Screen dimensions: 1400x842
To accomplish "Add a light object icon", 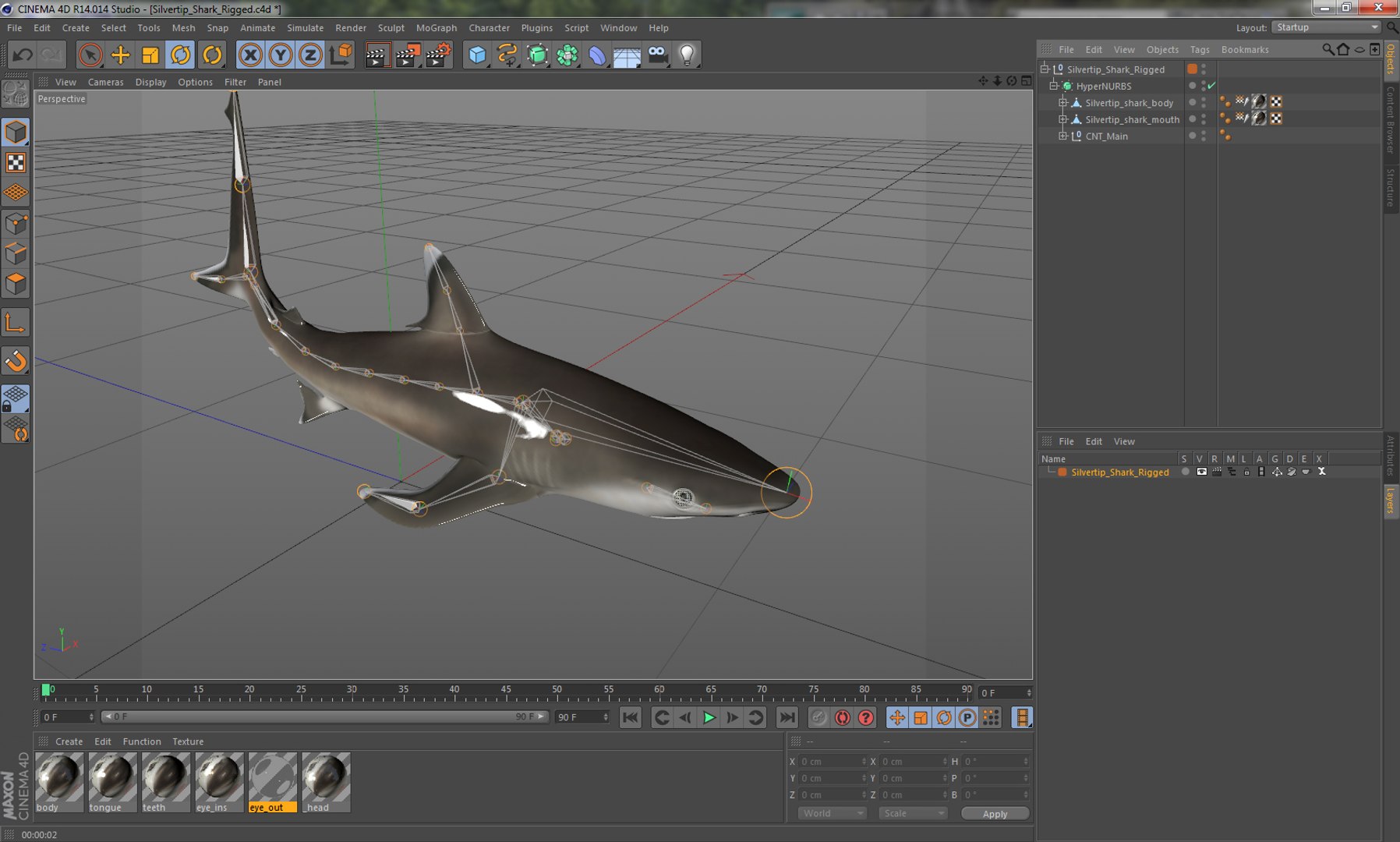I will click(x=688, y=55).
